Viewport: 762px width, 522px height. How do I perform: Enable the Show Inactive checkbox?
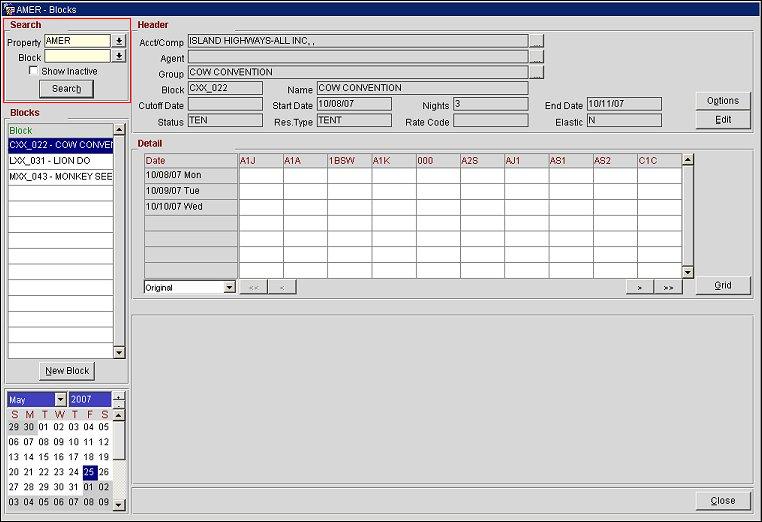coord(34,72)
